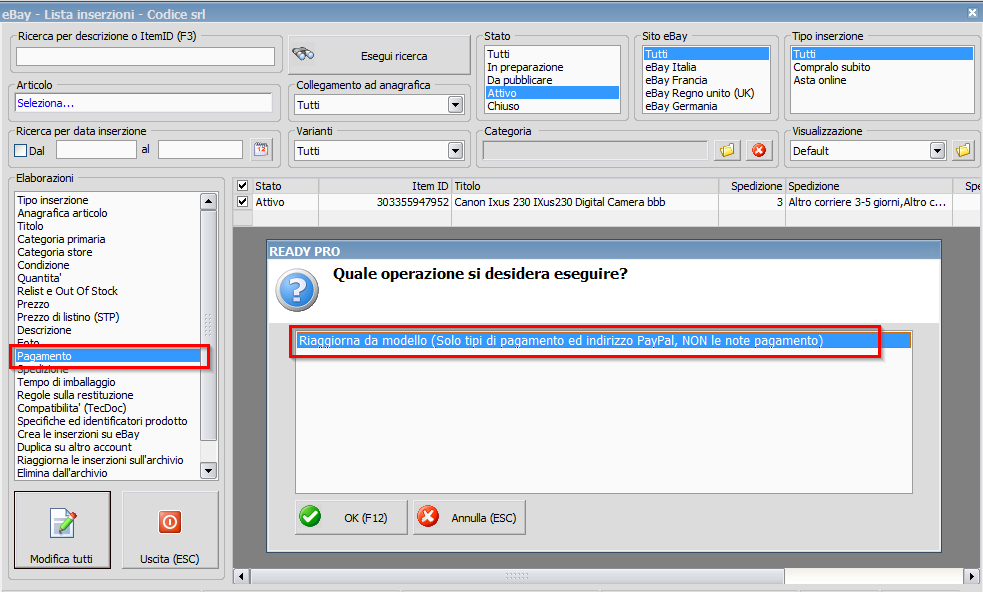Select Anagrafica articolo elaboration
The height and width of the screenshot is (592, 983).
(107, 213)
